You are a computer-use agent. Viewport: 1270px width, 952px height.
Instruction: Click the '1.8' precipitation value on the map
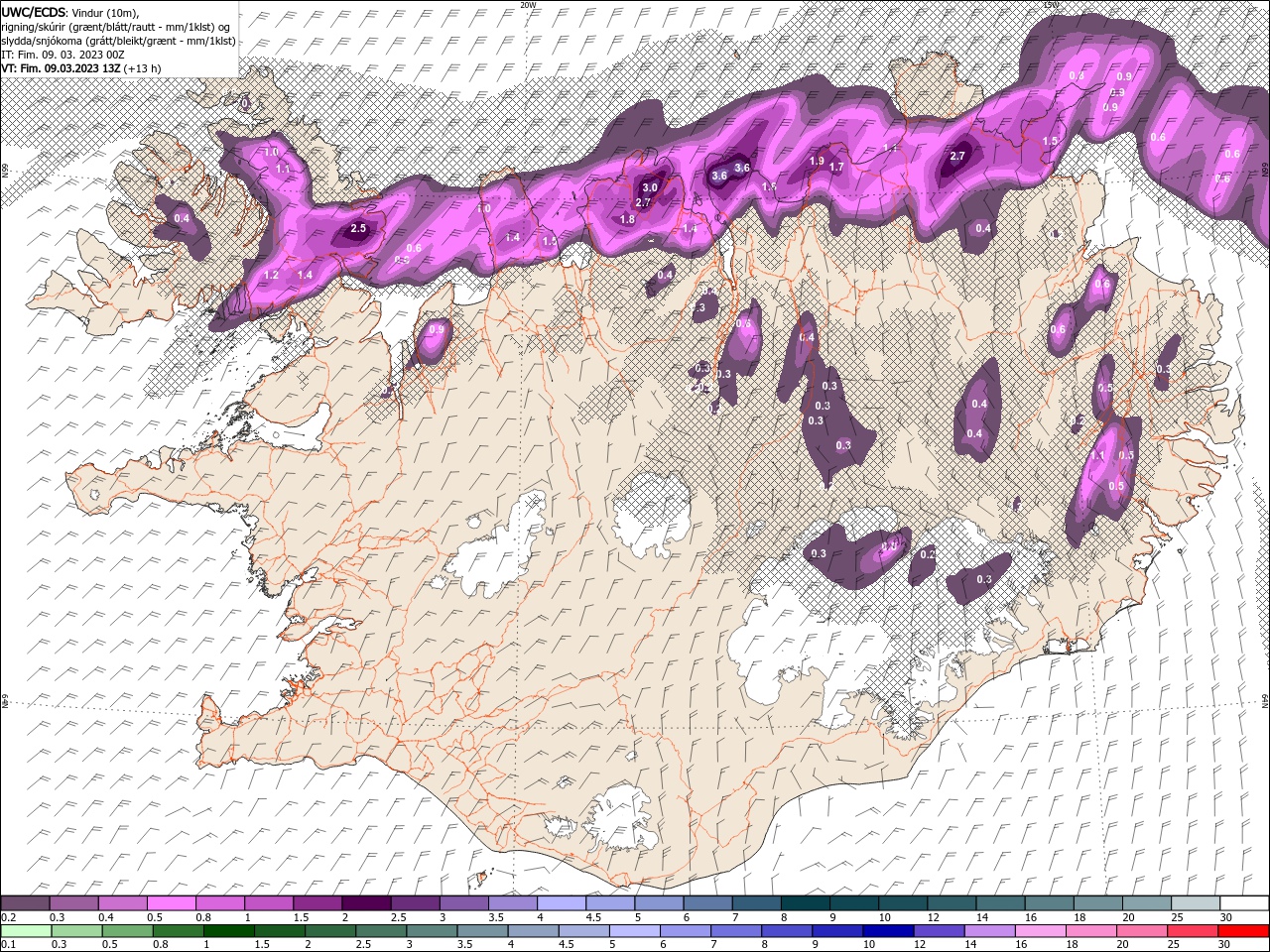coord(627,220)
